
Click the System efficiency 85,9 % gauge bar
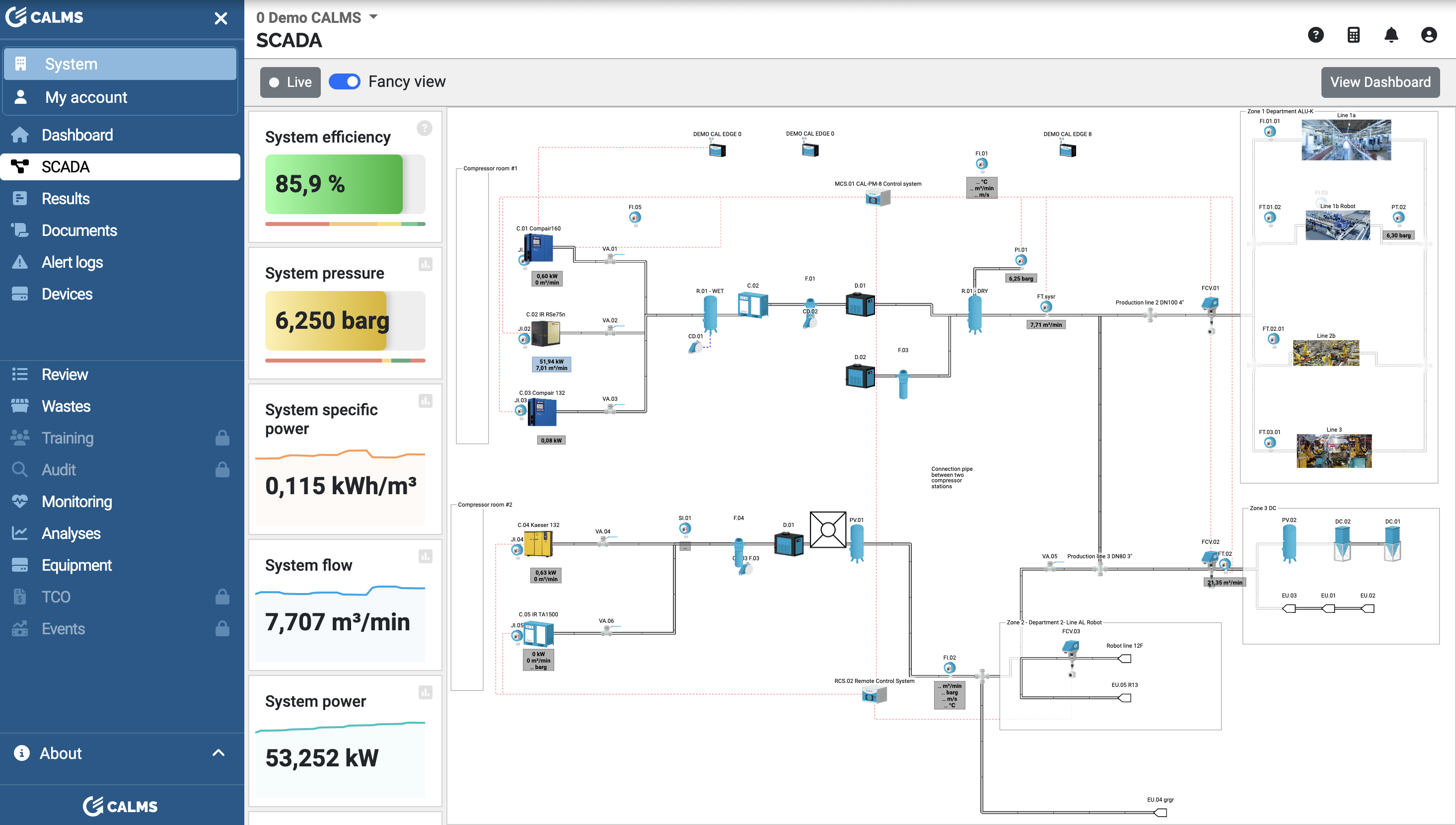tap(345, 184)
